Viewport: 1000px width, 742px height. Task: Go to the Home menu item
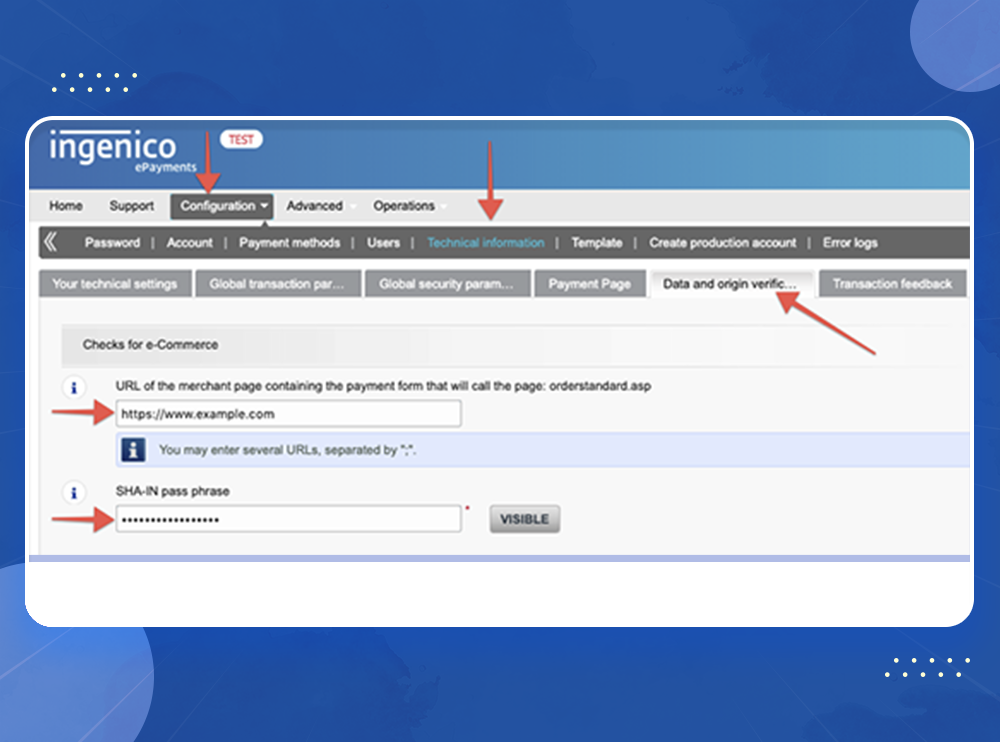(x=66, y=206)
